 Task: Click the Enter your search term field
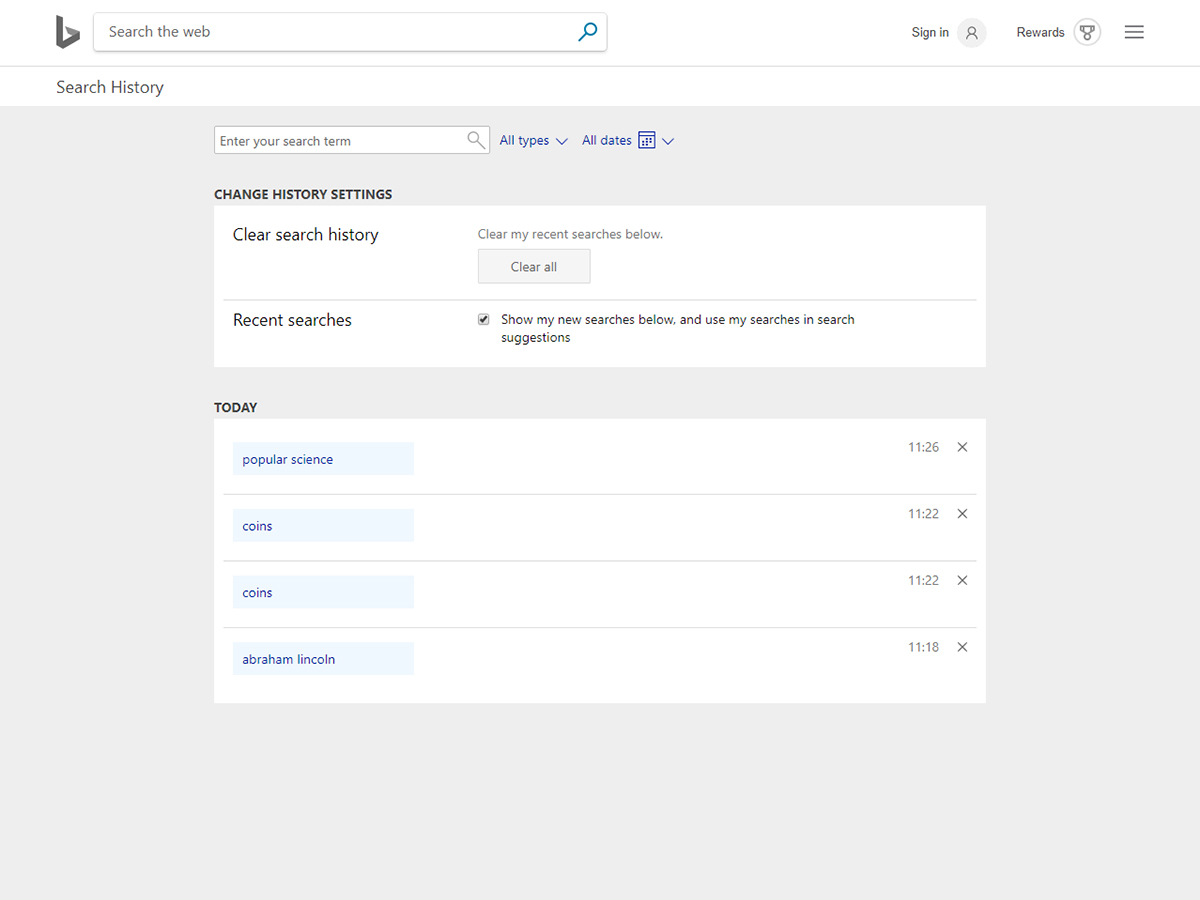pyautogui.click(x=340, y=141)
